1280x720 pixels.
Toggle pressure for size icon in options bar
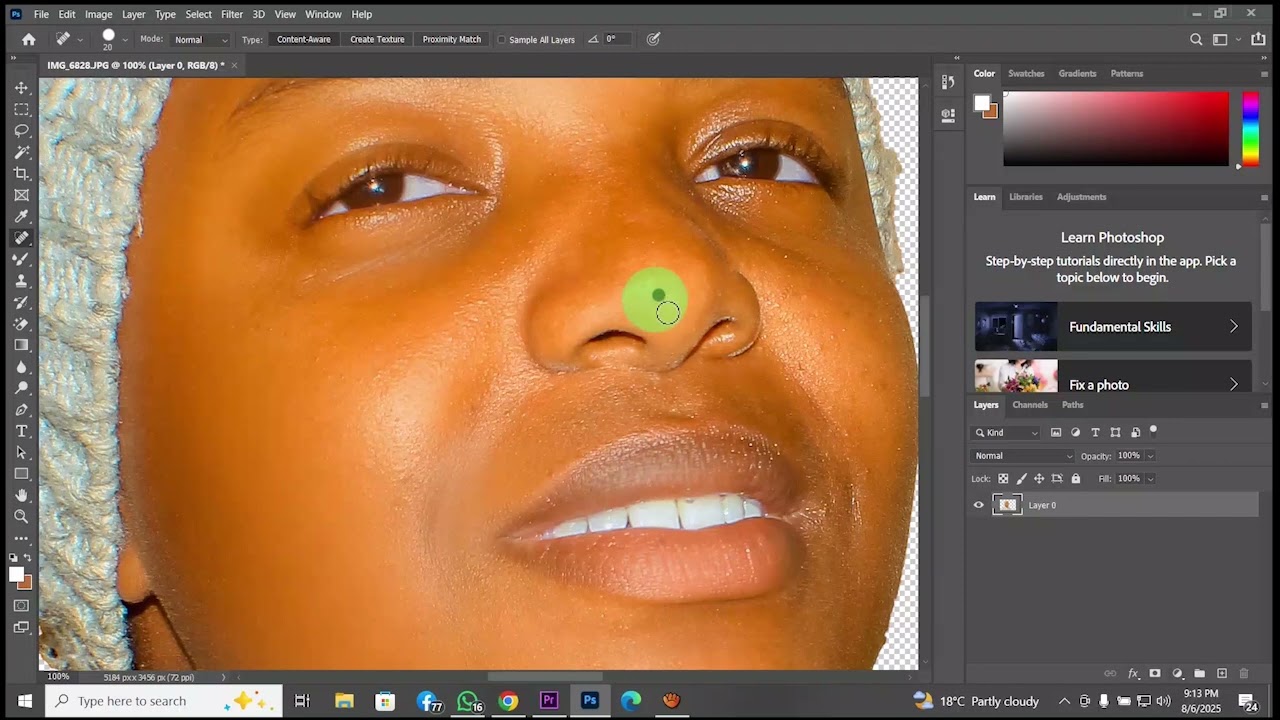click(x=653, y=39)
